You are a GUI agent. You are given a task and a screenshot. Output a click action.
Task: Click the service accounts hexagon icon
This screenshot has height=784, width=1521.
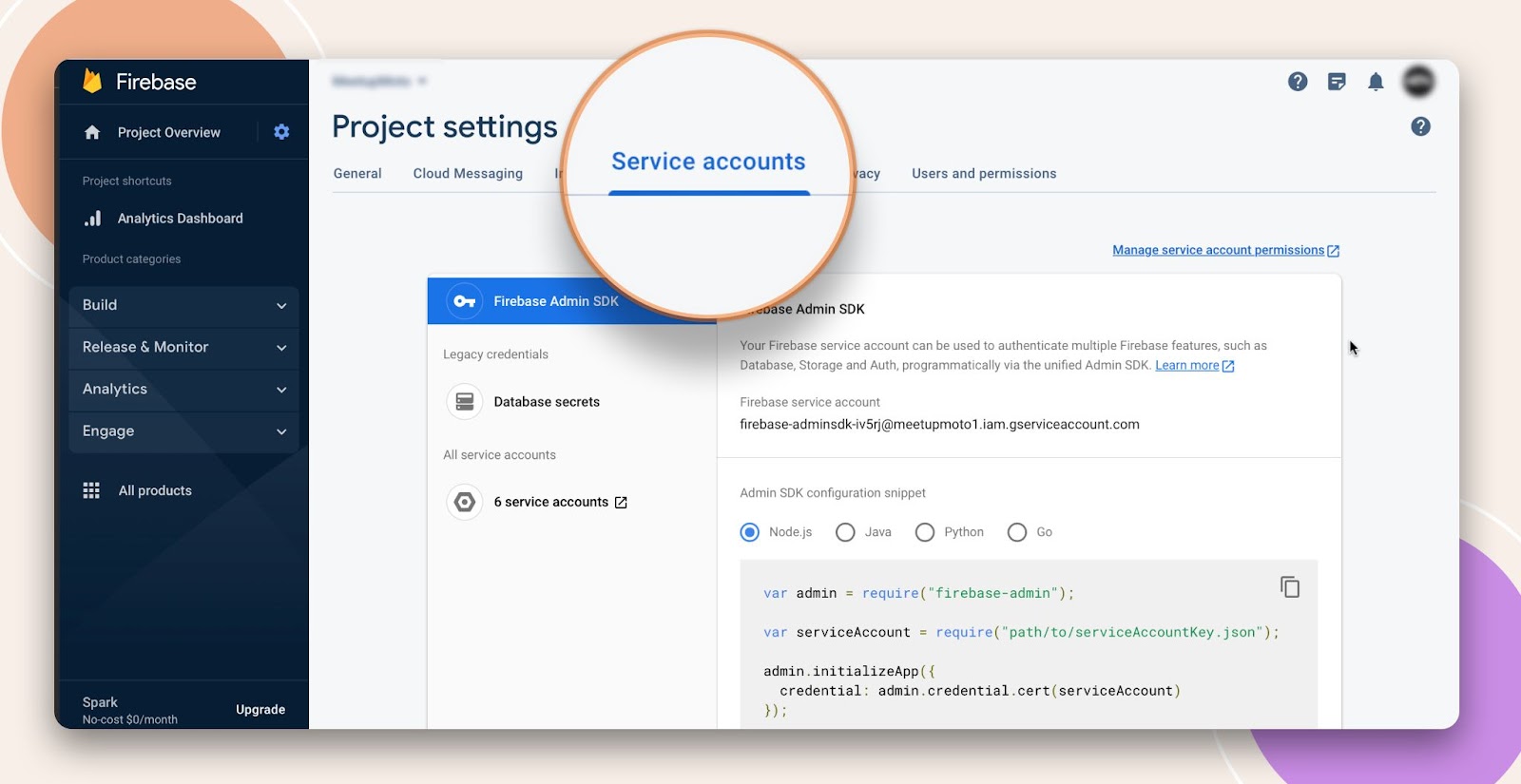coord(465,502)
